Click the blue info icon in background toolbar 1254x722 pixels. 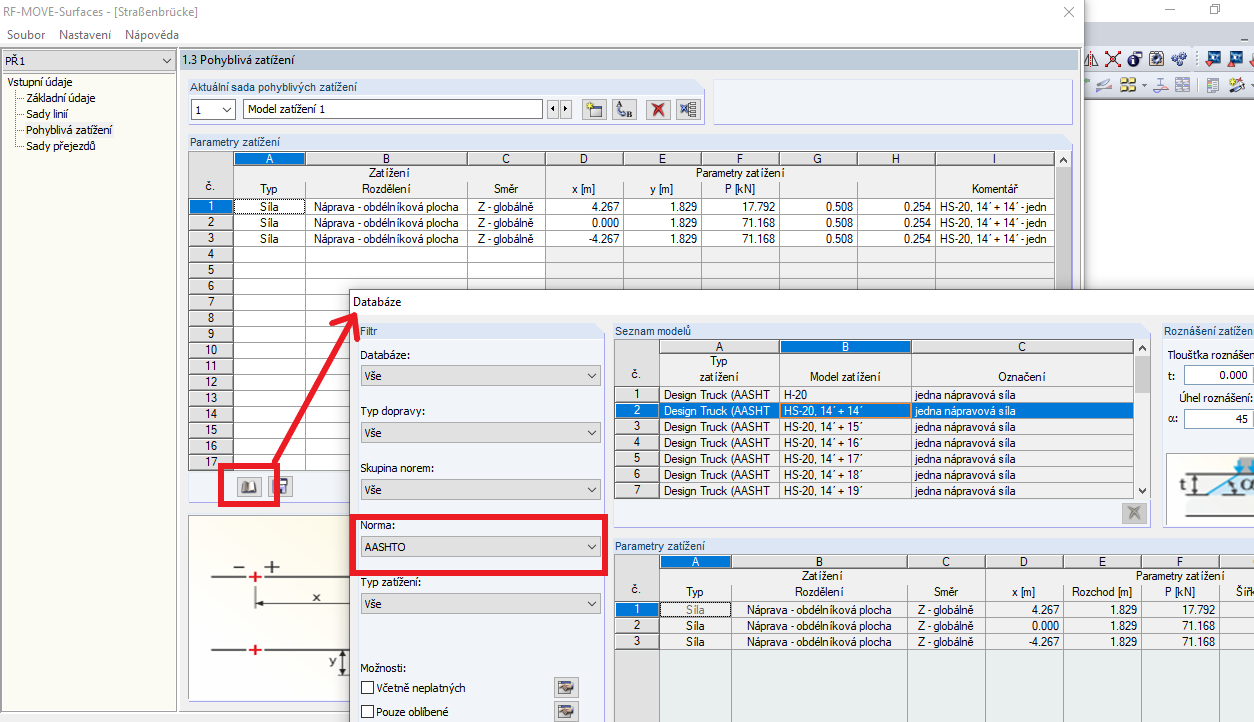pyautogui.click(x=1135, y=59)
